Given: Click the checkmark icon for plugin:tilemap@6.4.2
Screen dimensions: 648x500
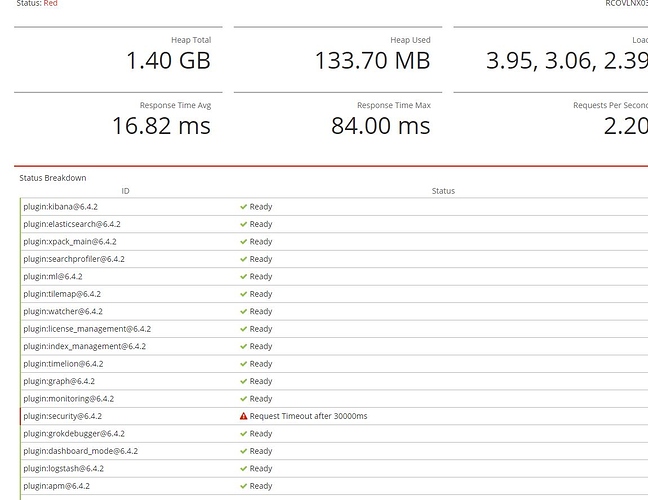Looking at the screenshot, I should 243,294.
